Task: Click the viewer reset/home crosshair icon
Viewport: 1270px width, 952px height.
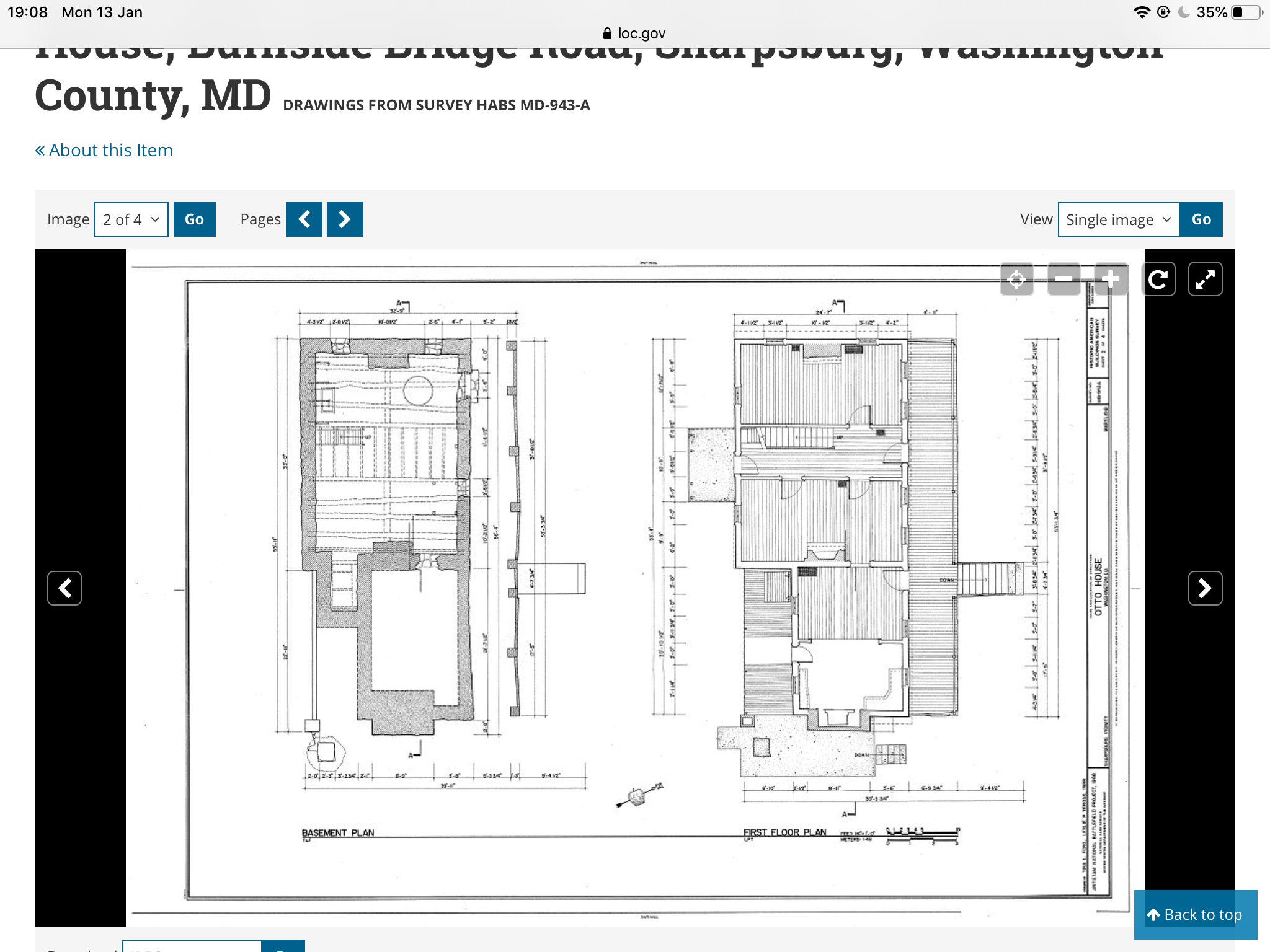Action: click(1016, 280)
